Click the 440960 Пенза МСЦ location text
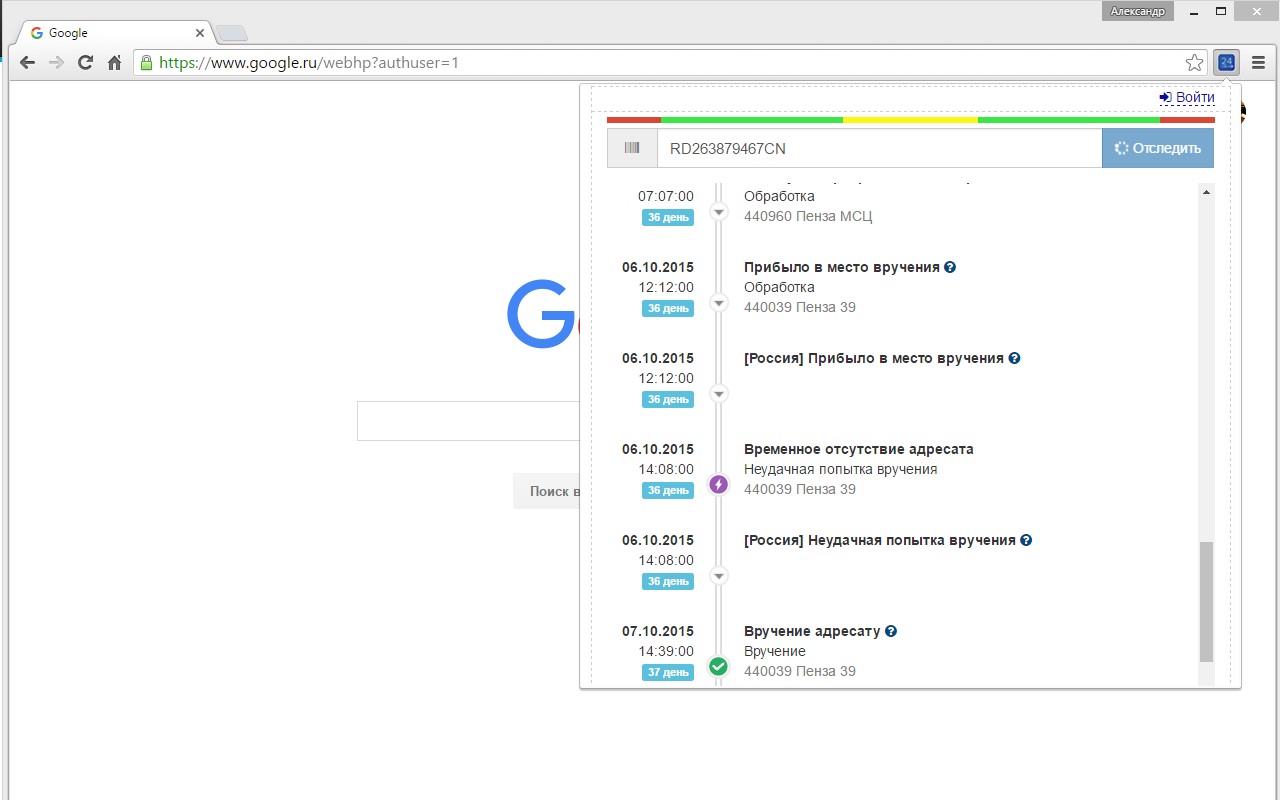This screenshot has width=1280, height=800. click(x=808, y=216)
